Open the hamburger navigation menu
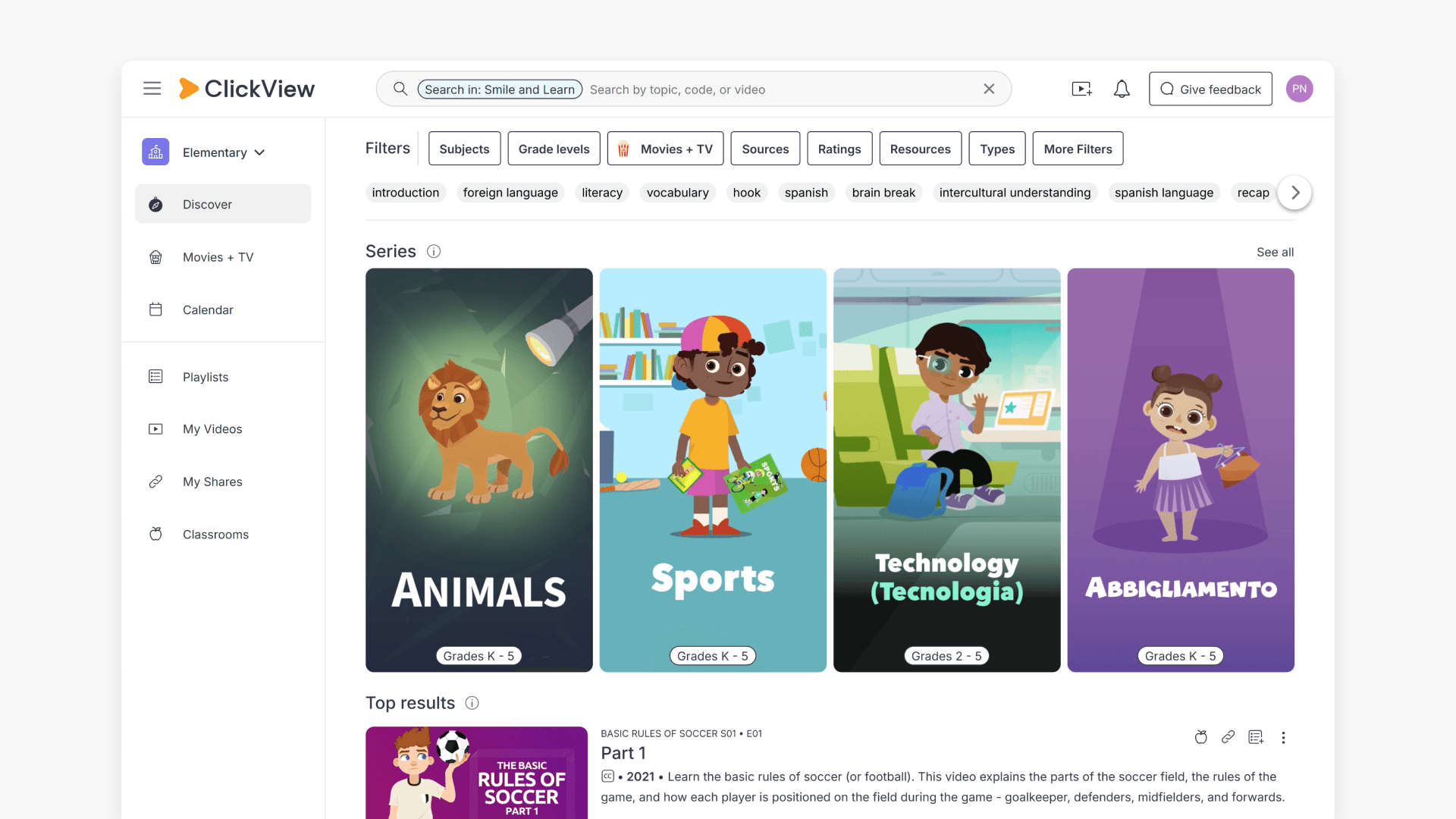Screen dimensions: 1456x819 (x=152, y=89)
